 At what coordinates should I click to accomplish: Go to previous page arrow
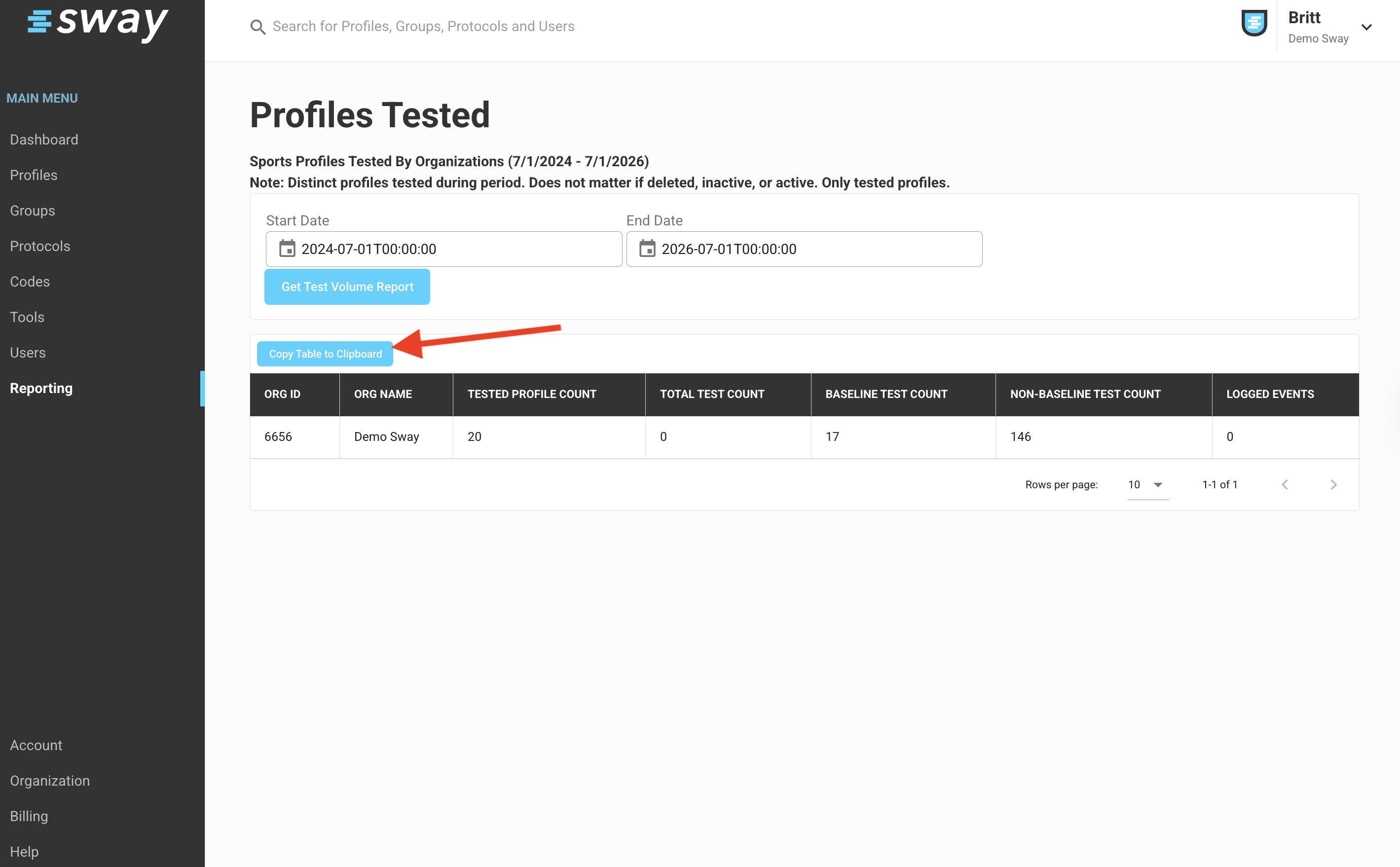pos(1285,484)
